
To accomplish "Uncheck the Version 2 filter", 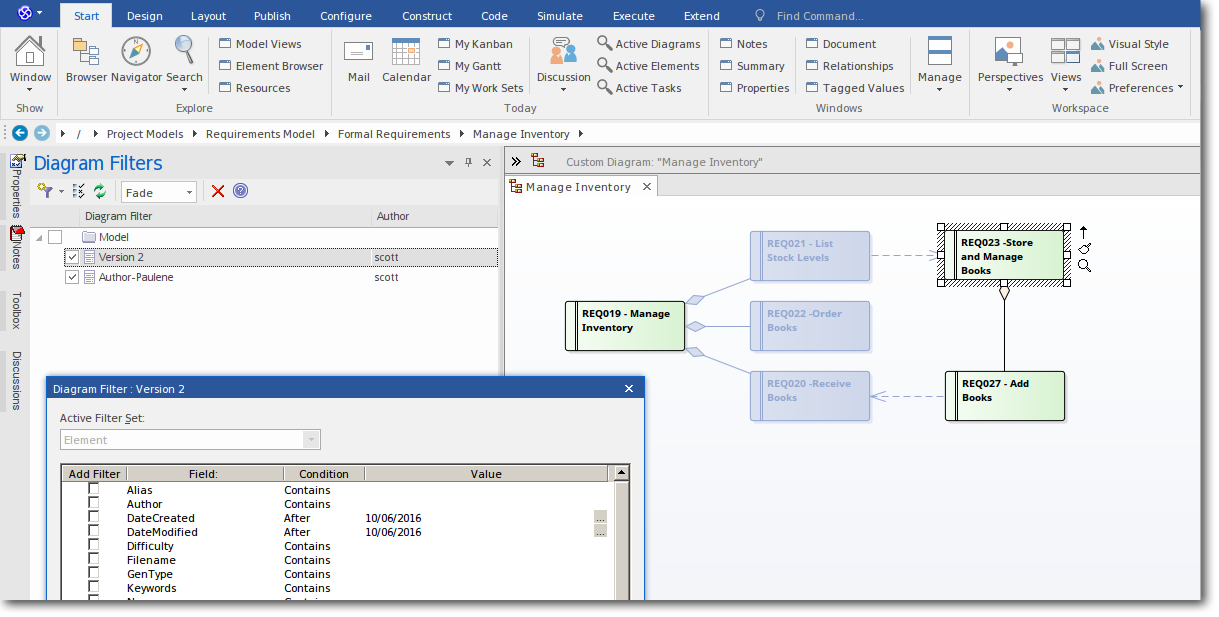I will click(x=71, y=256).
